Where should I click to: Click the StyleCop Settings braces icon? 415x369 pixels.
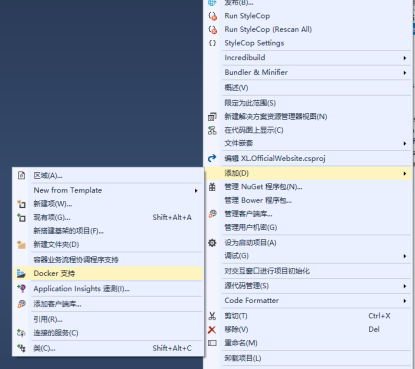tap(212, 43)
